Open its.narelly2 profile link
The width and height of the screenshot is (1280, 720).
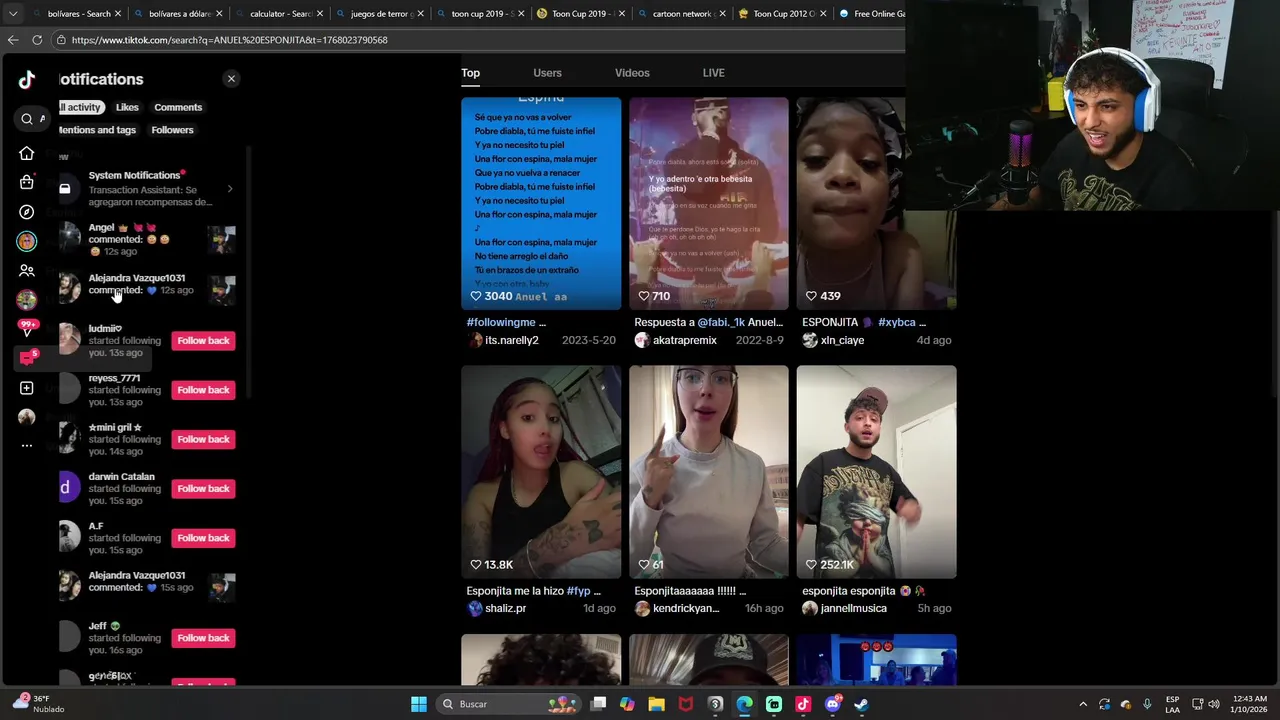[x=512, y=340]
